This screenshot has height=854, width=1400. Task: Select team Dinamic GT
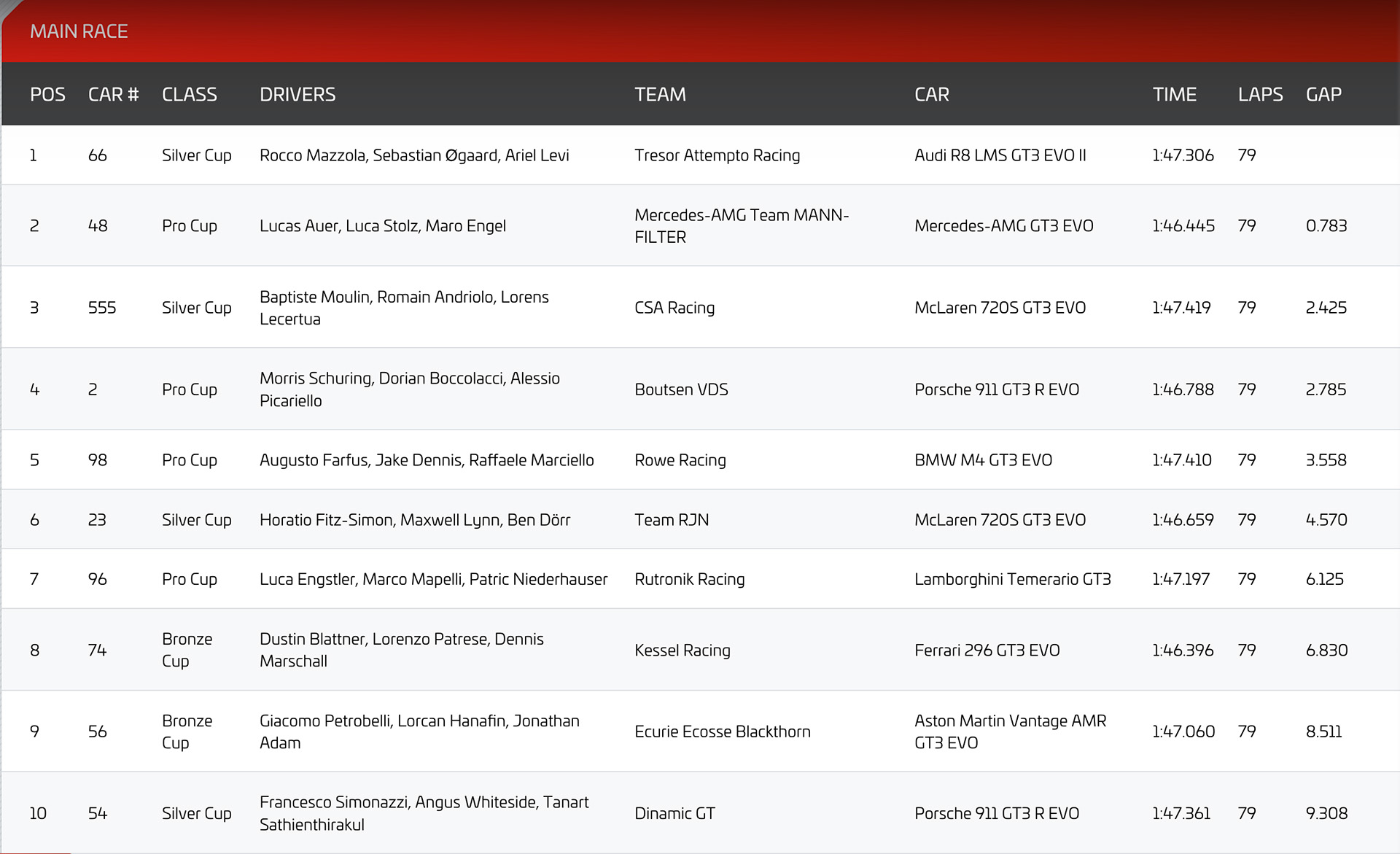click(674, 813)
